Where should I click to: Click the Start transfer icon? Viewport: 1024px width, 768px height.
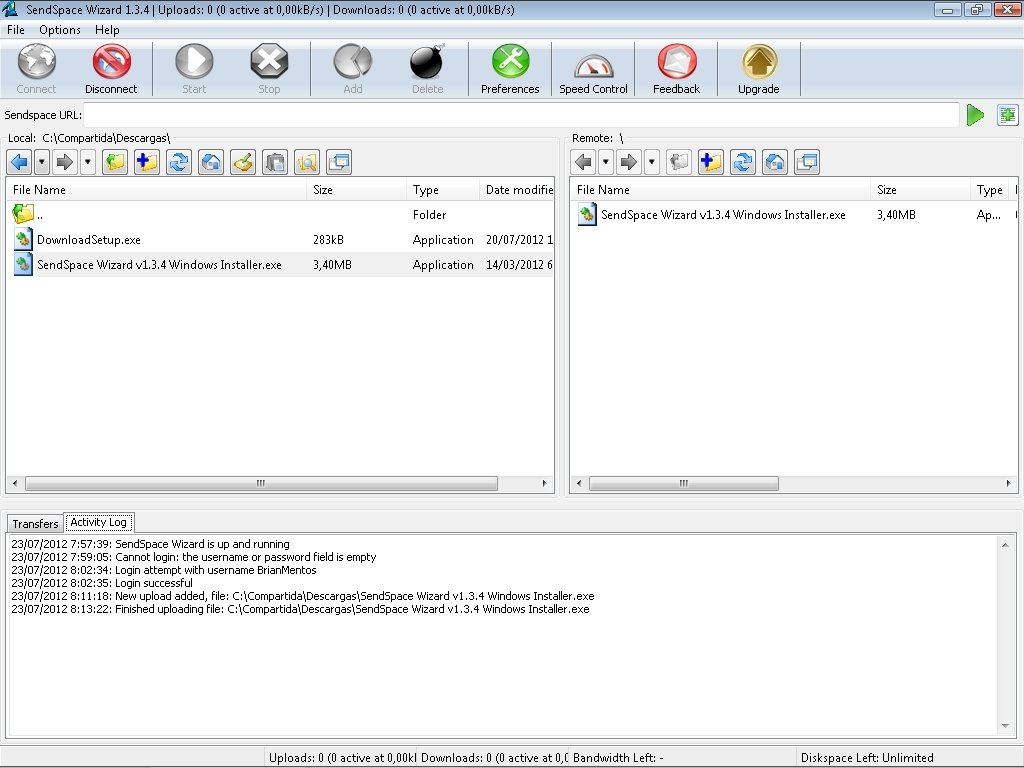point(194,62)
